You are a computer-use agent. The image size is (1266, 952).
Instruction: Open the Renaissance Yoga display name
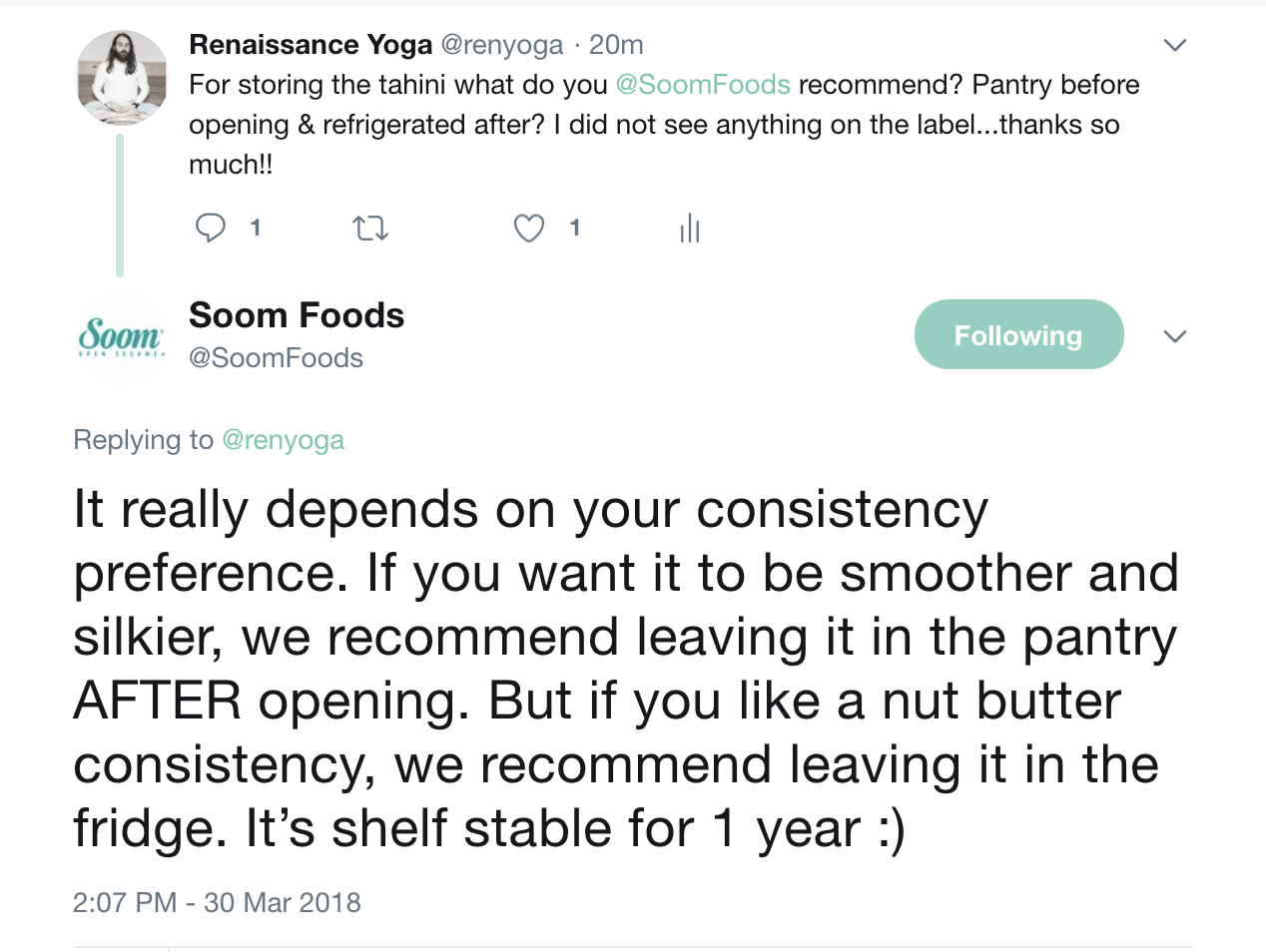[x=311, y=45]
